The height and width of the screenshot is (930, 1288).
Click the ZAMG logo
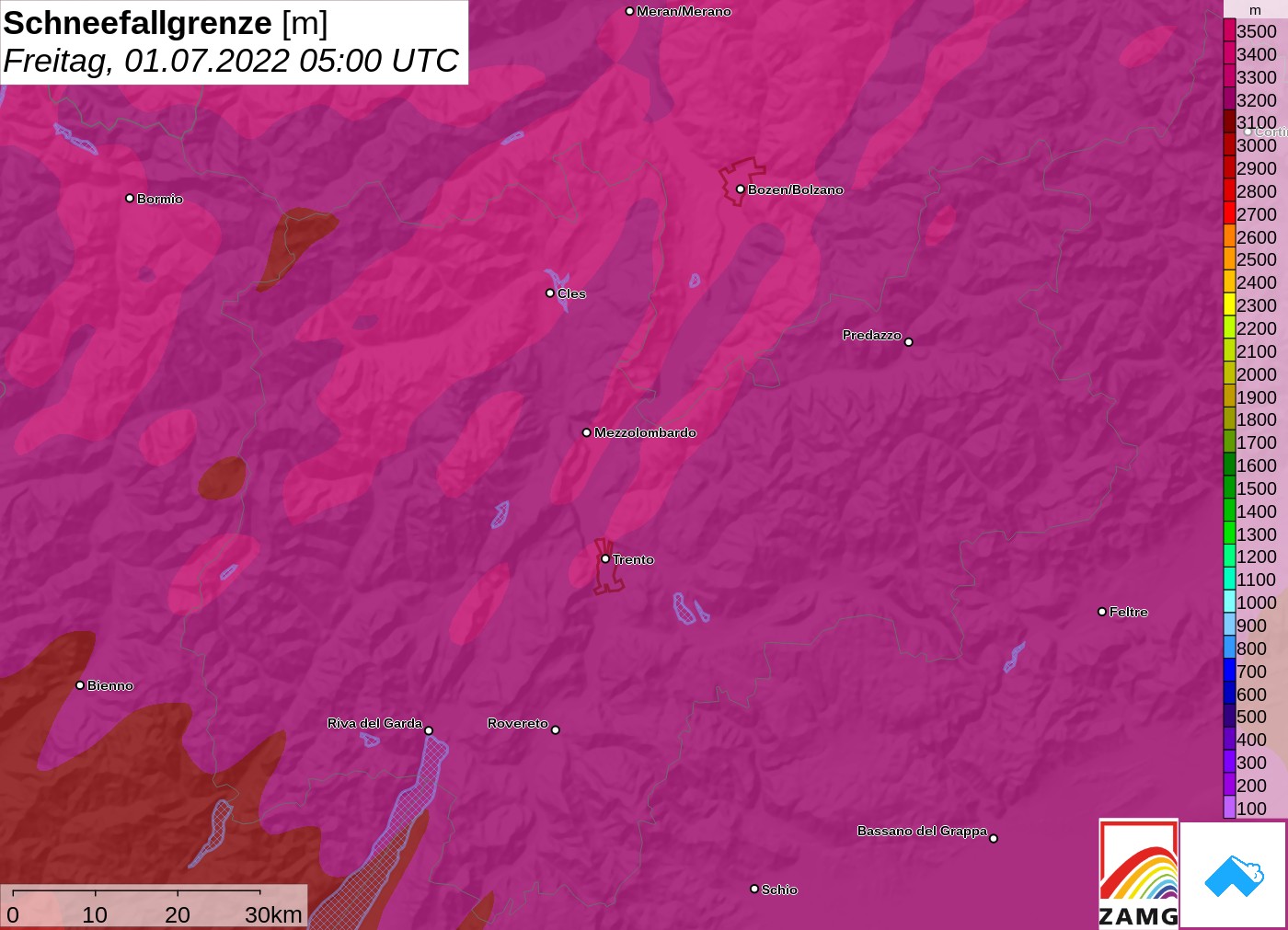[x=1138, y=873]
